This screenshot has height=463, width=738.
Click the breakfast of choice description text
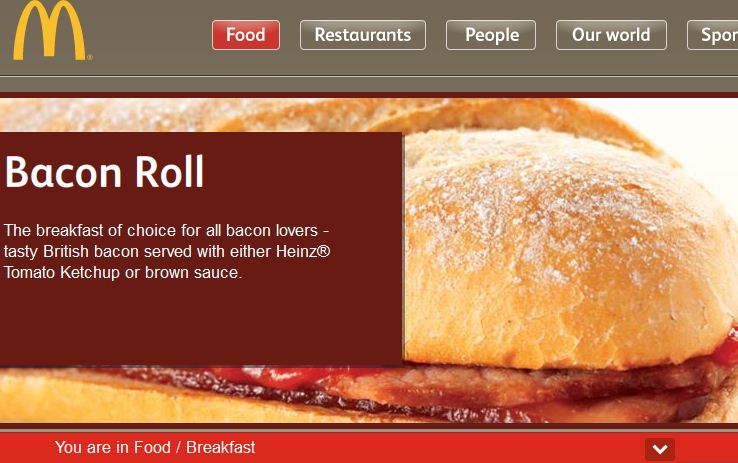tap(167, 251)
